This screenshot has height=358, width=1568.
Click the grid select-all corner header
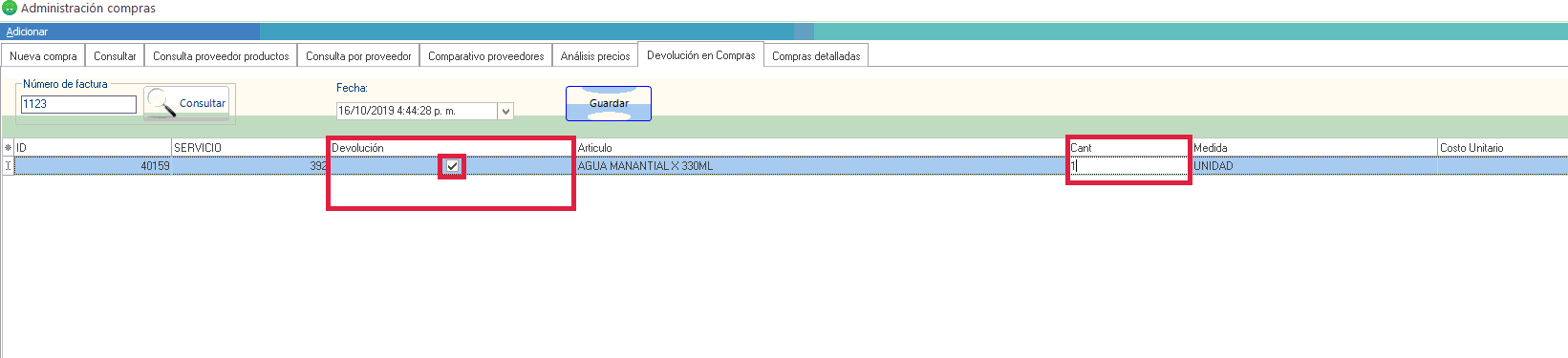tap(8, 148)
